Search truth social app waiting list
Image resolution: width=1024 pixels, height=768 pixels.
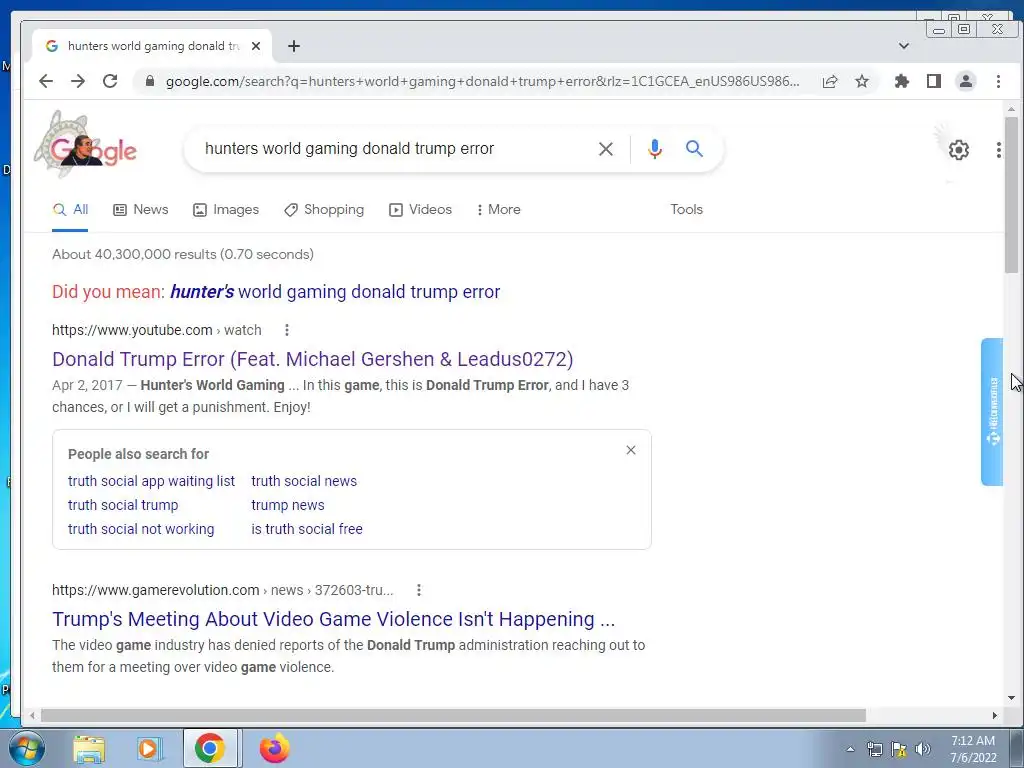coord(152,481)
